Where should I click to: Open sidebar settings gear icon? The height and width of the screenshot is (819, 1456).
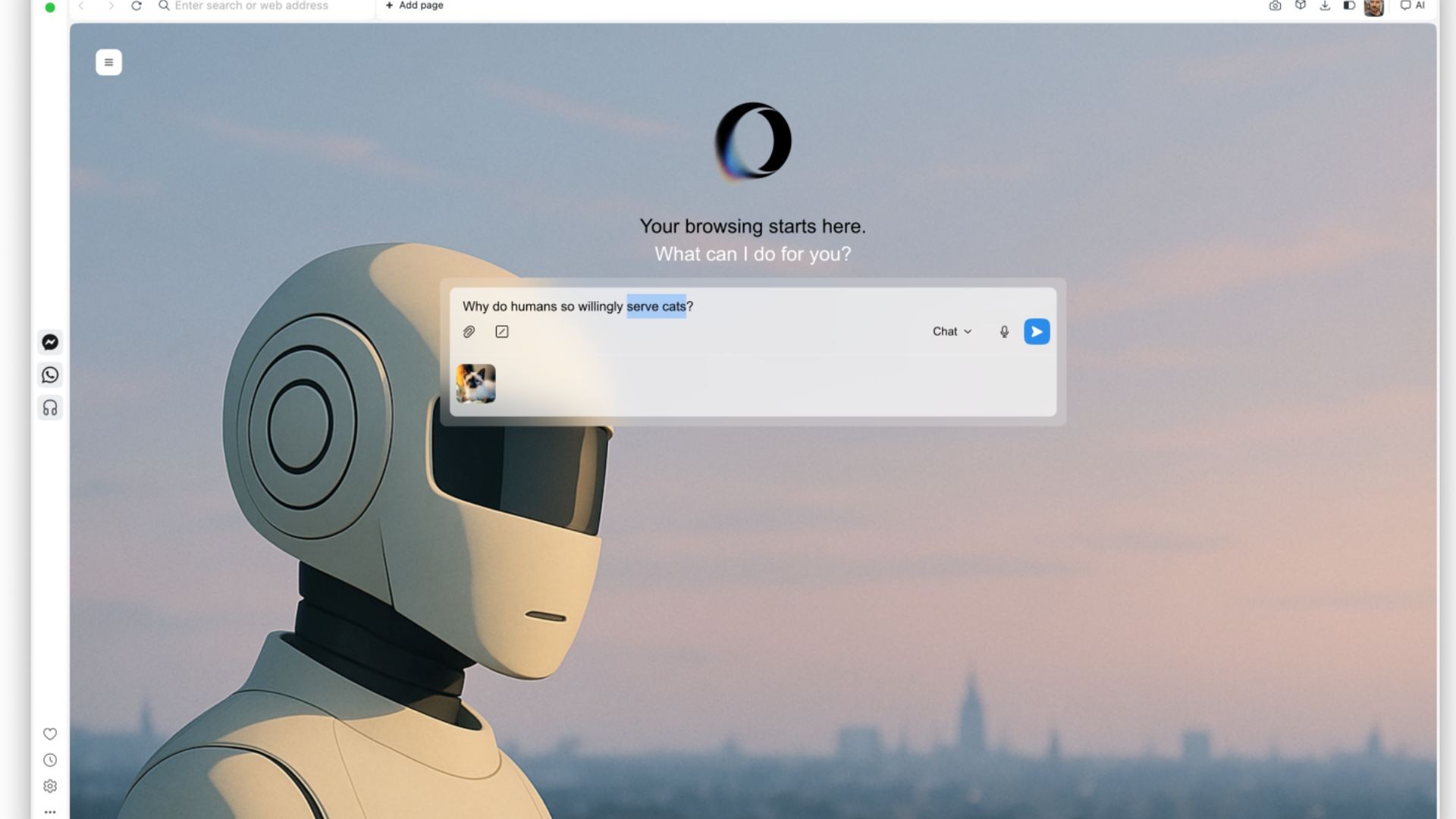(50, 786)
